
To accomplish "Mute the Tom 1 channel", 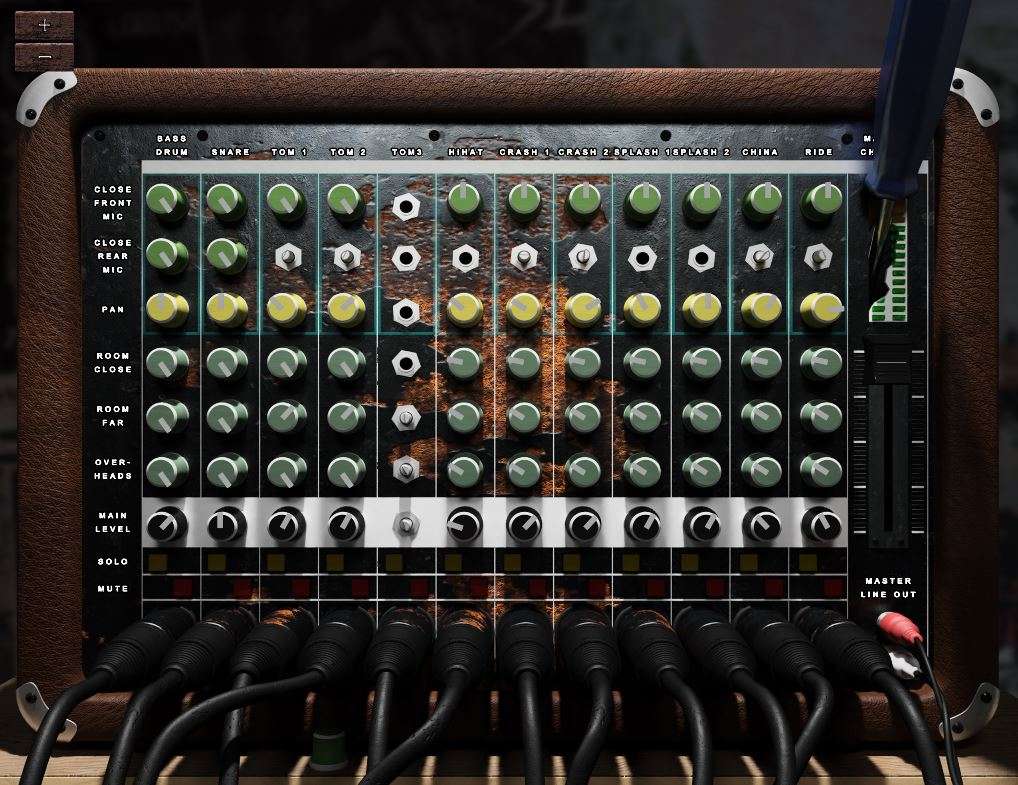I will [301, 589].
